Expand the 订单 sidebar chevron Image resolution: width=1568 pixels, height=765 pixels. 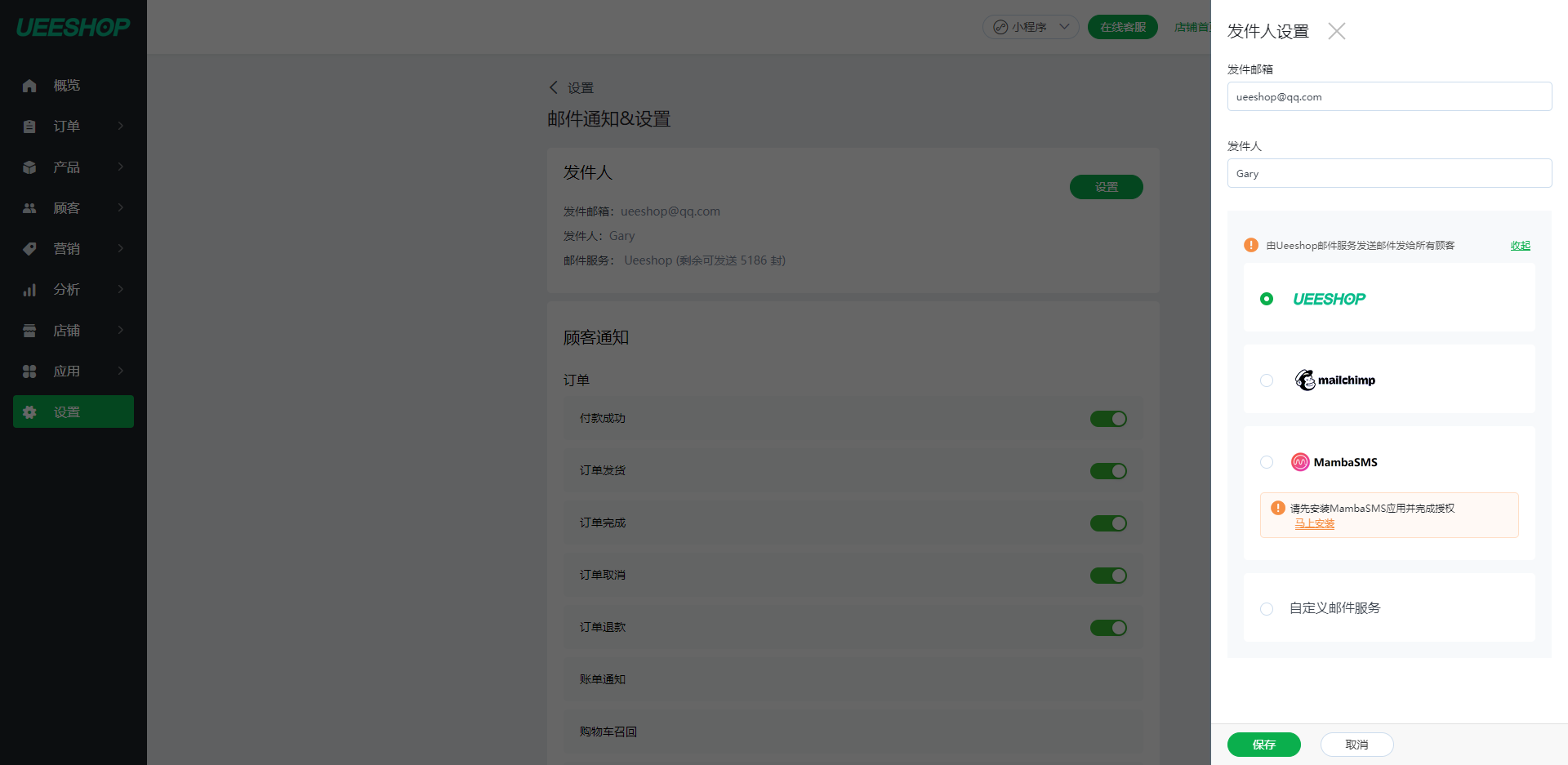click(x=121, y=126)
